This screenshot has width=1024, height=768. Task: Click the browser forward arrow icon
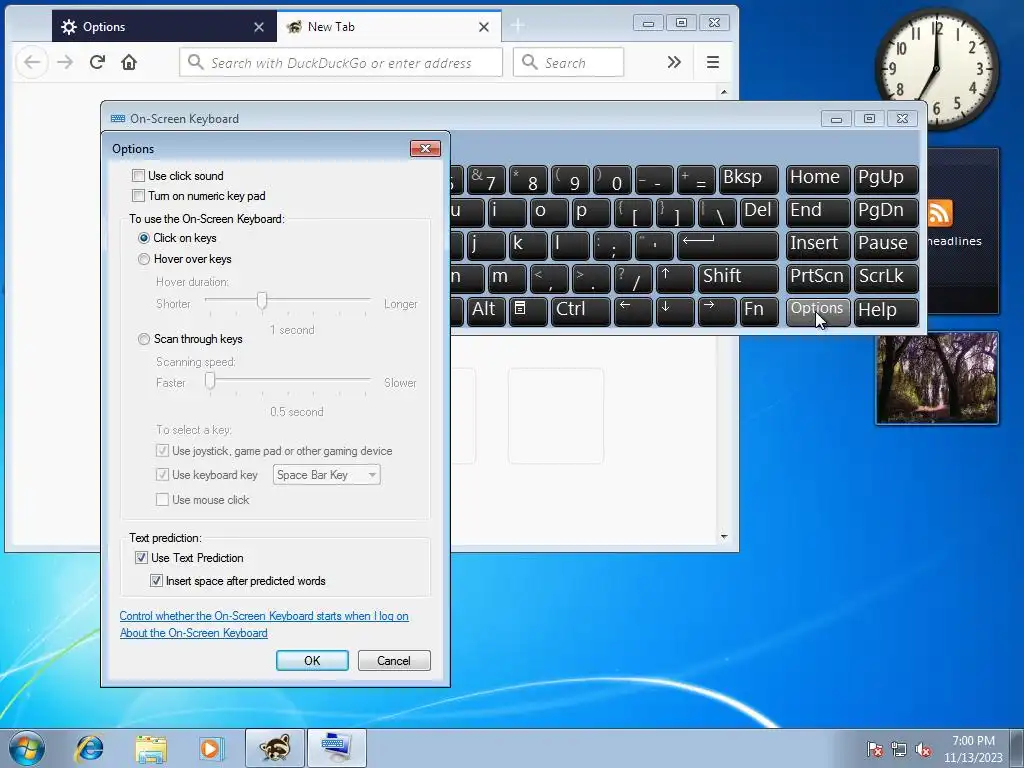[x=65, y=63]
